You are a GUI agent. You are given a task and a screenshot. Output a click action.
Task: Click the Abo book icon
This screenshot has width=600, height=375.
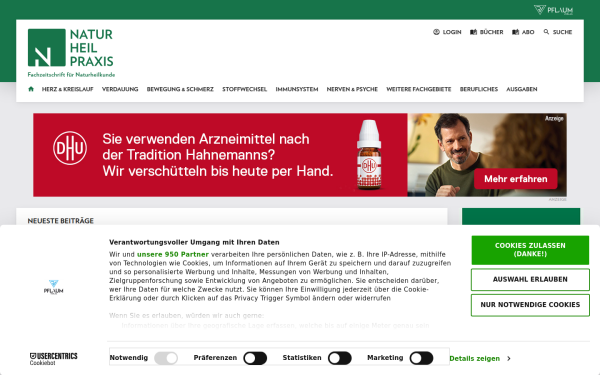[x=515, y=32]
